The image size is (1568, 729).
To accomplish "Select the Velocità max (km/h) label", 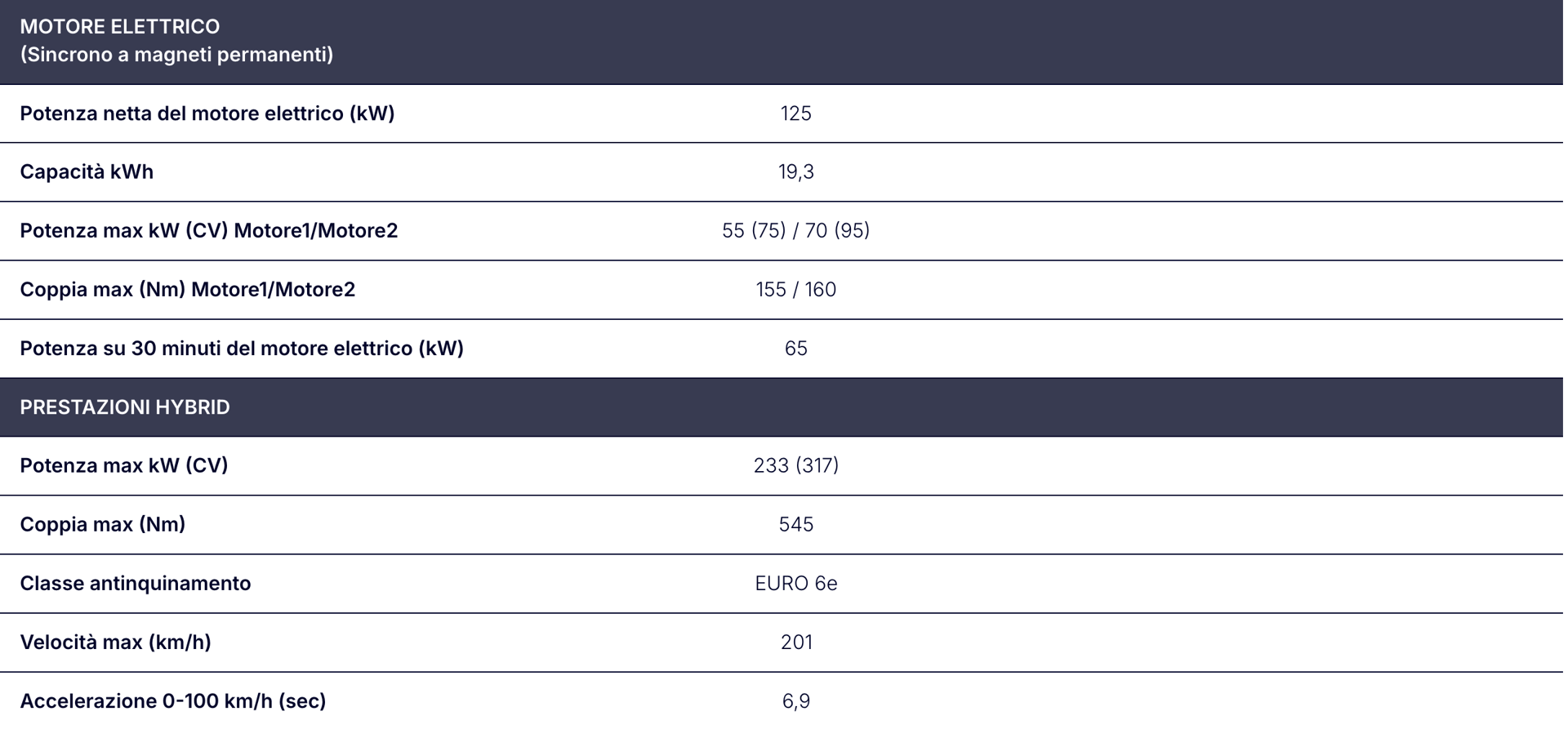I will pos(116,642).
